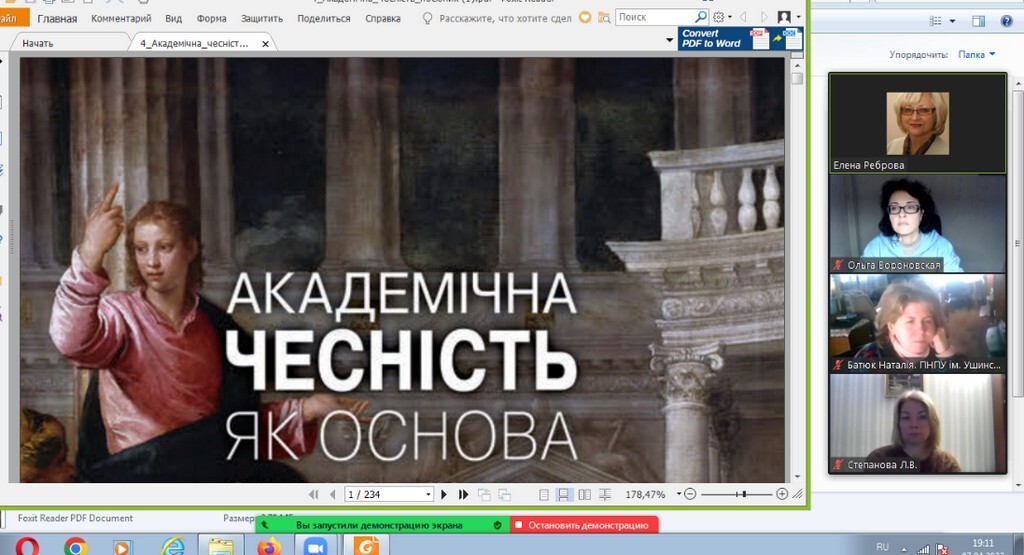Go to next page arrow

click(444, 494)
